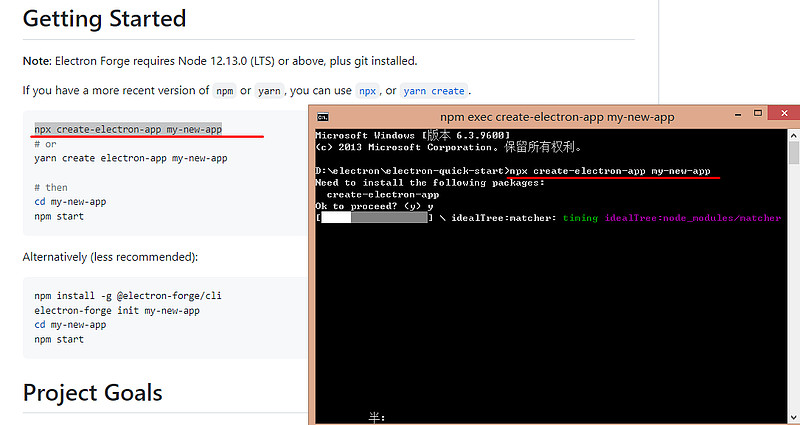Click 'Need to install the following packages' line

click(430, 183)
